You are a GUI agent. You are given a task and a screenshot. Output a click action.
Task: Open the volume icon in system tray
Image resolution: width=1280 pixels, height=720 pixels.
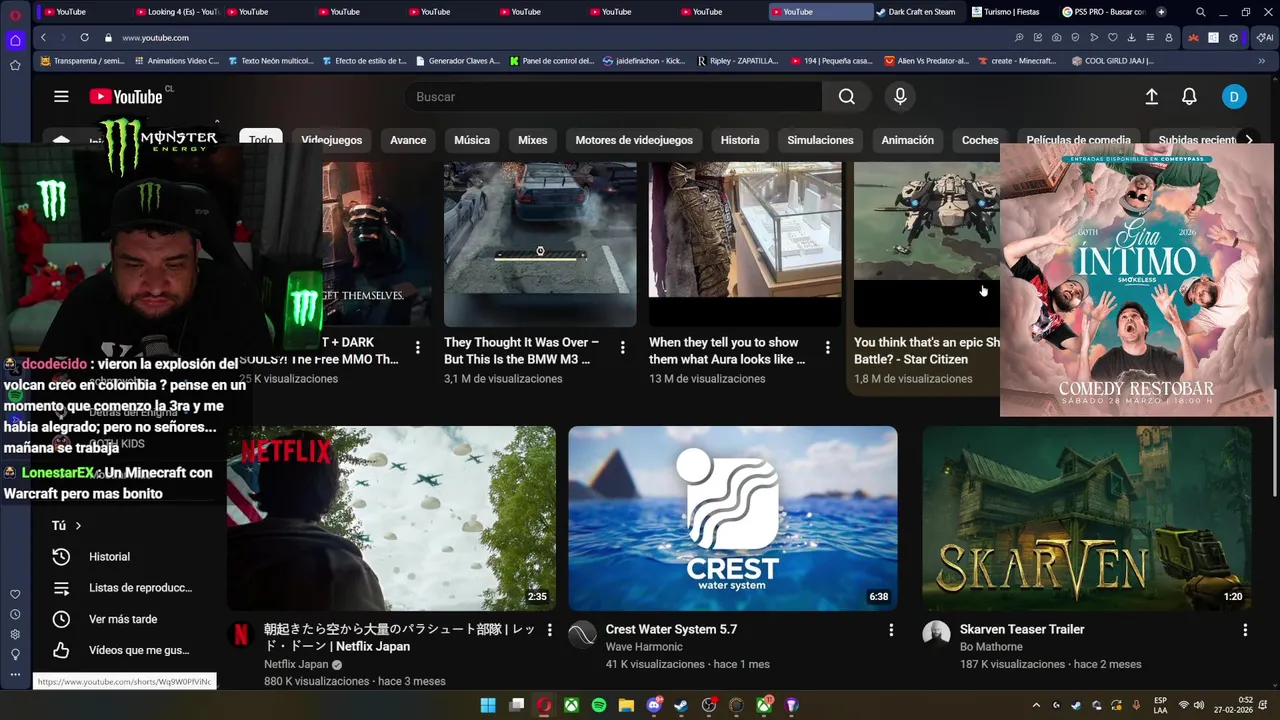[x=1198, y=705]
